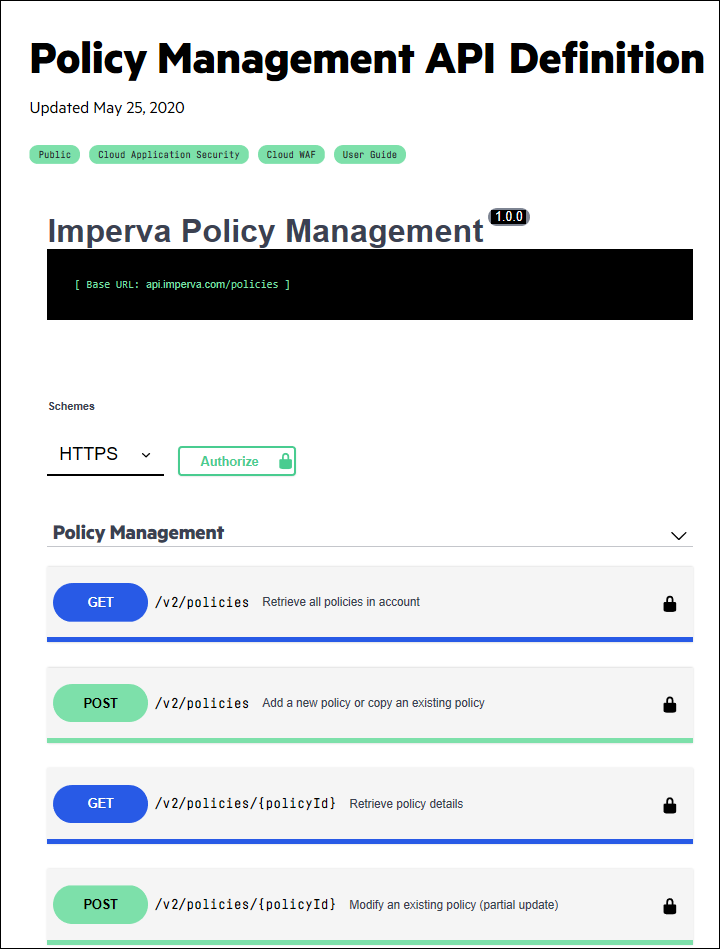Select the Cloud Application Security tag
Screen dimensions: 720x949
tap(169, 155)
